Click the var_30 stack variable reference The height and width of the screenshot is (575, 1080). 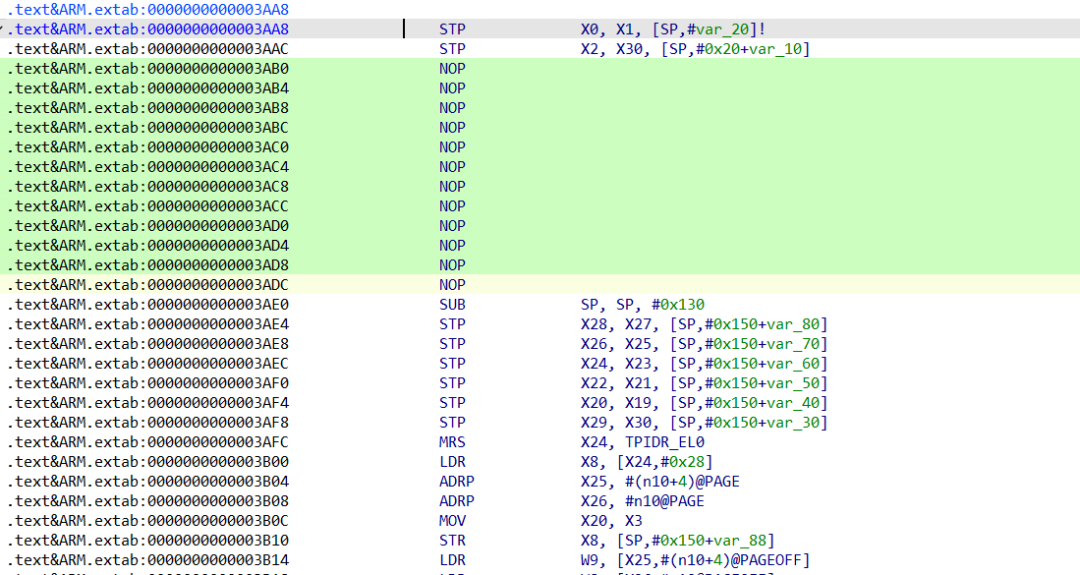(792, 422)
